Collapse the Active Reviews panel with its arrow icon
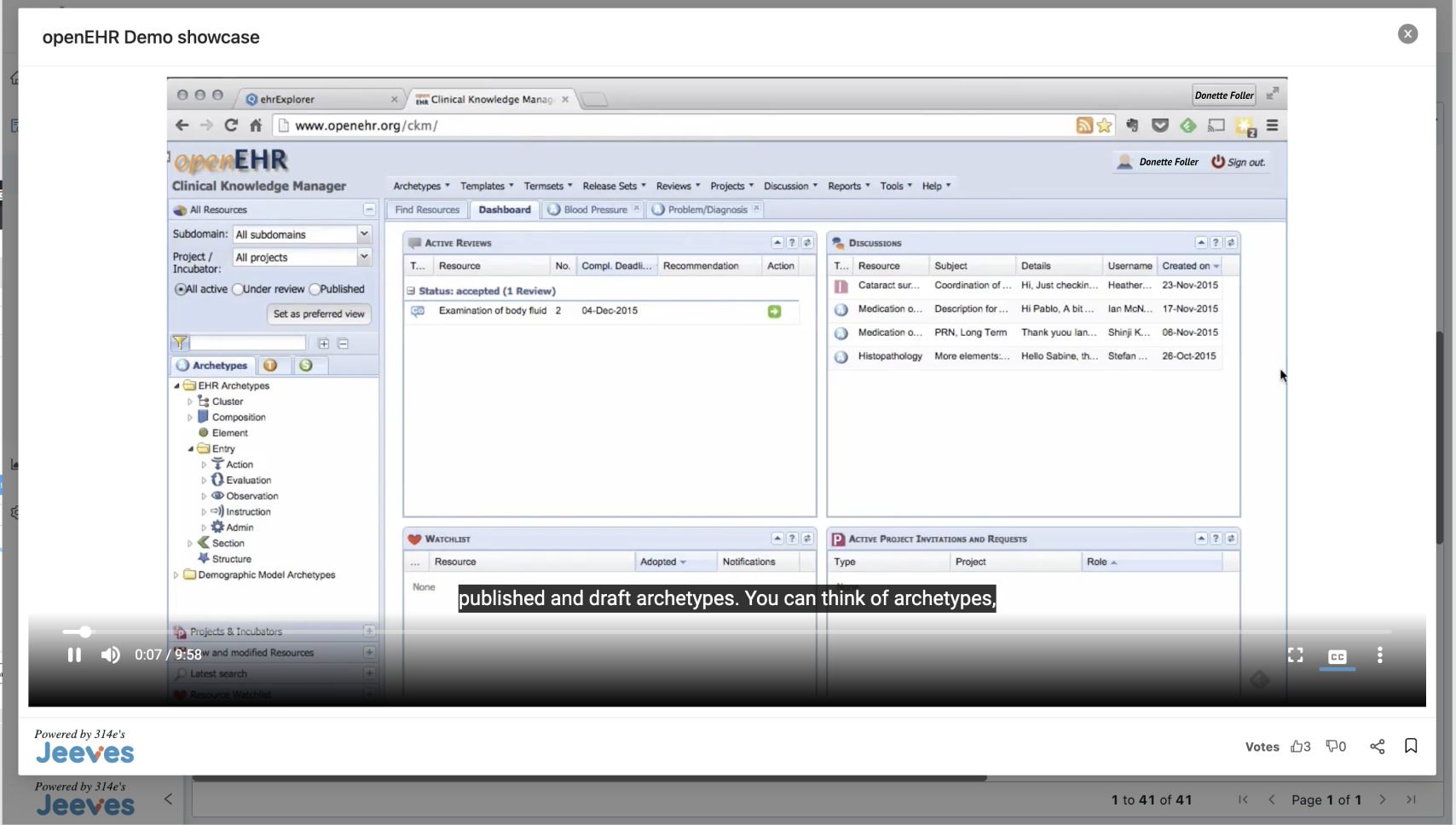1456x825 pixels. point(777,242)
